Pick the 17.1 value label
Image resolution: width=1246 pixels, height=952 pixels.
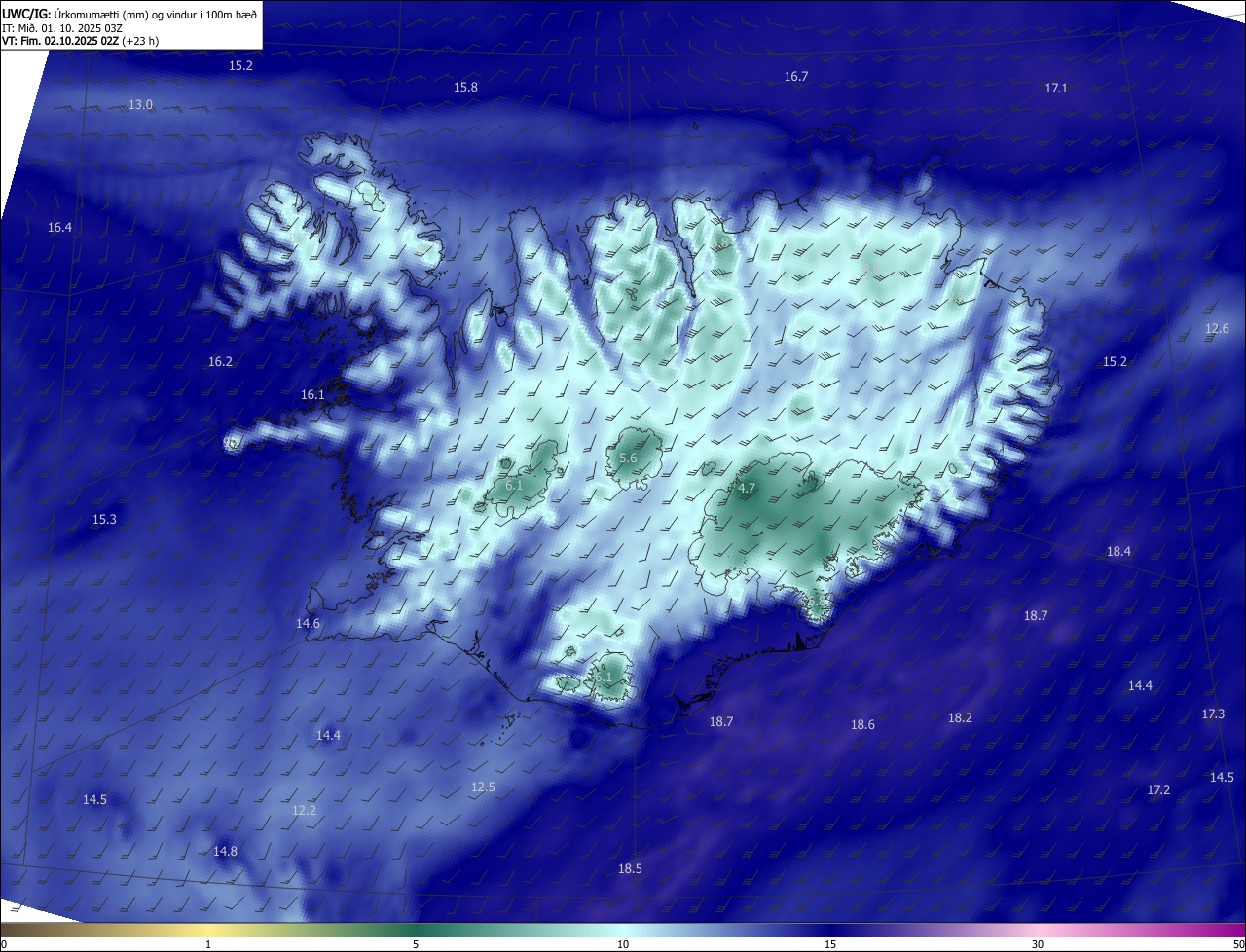click(x=1056, y=88)
